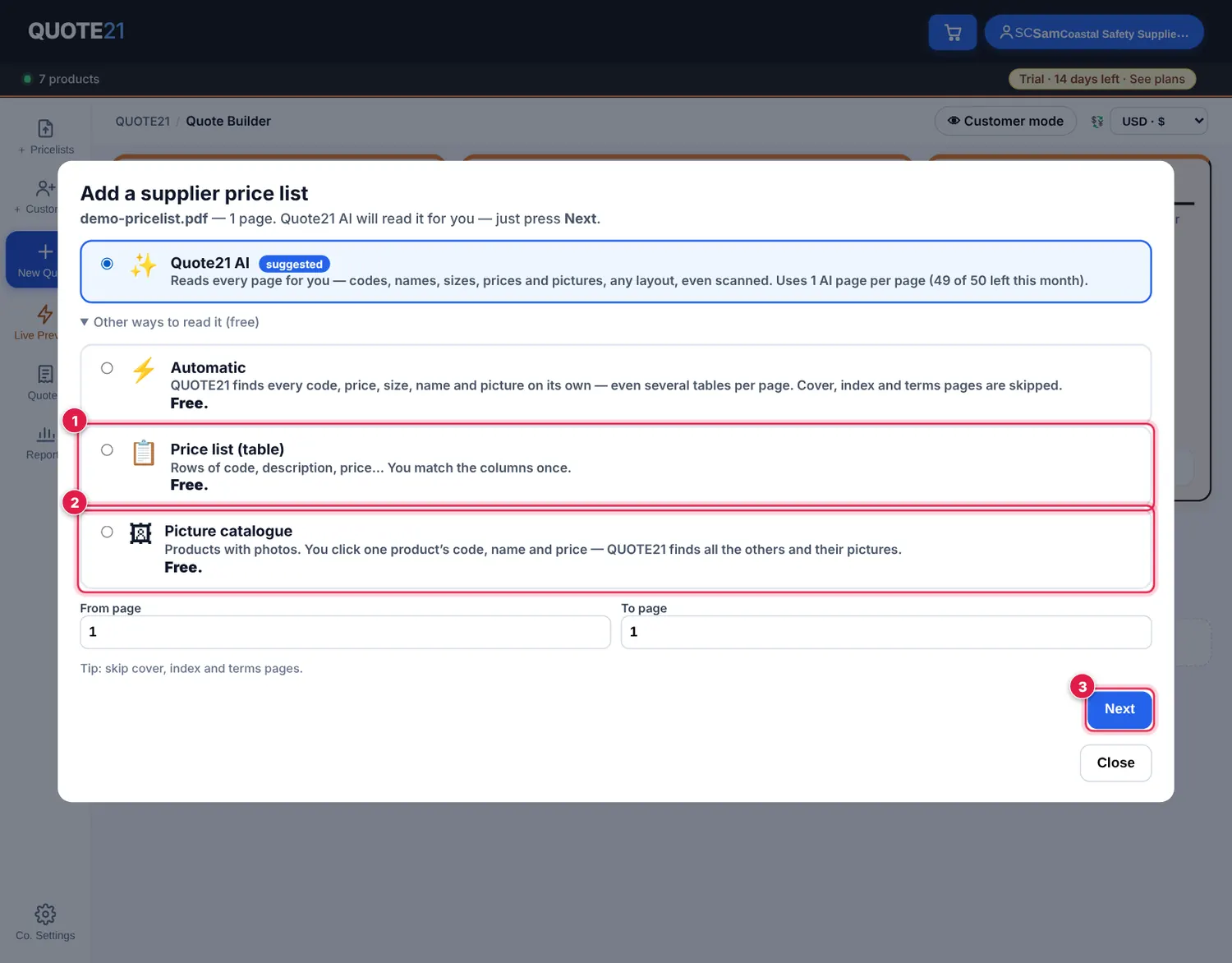This screenshot has height=963, width=1232.
Task: Click the Quotes document icon in sidebar
Action: click(x=45, y=374)
